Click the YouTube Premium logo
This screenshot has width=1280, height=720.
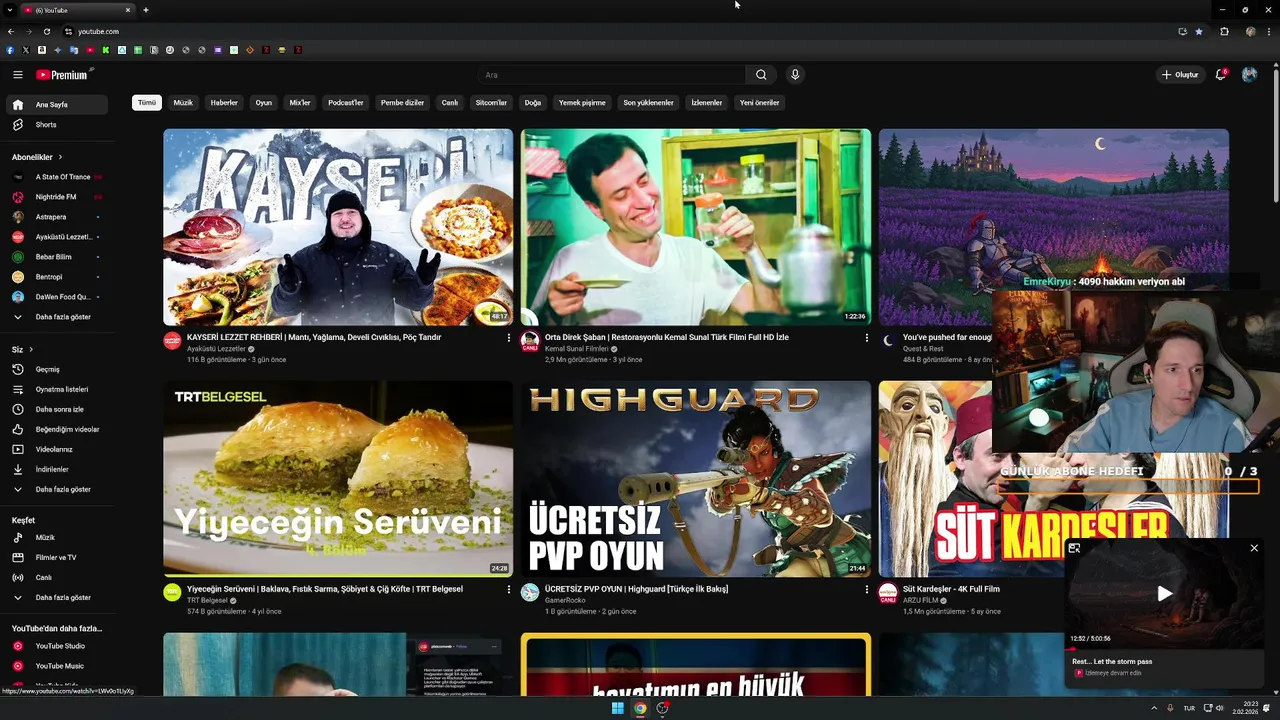[64, 75]
